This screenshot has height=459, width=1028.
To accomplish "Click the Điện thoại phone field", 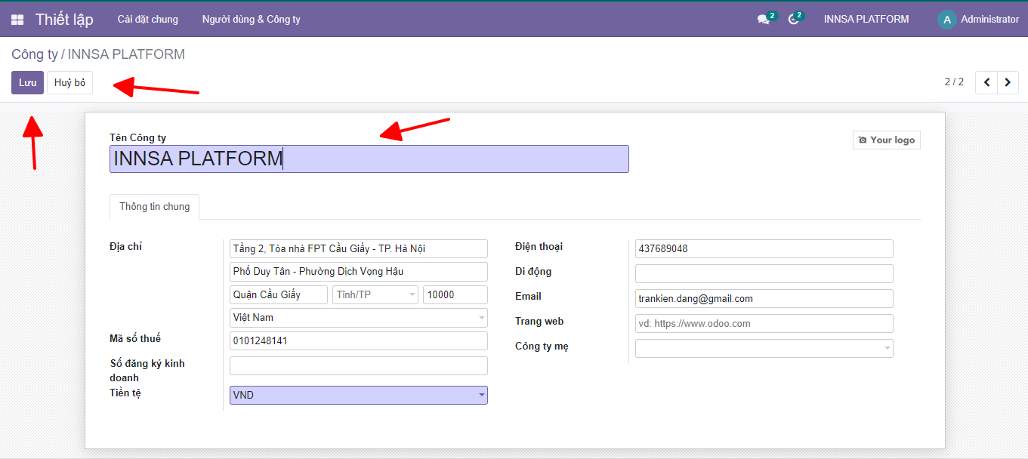I will coord(764,249).
